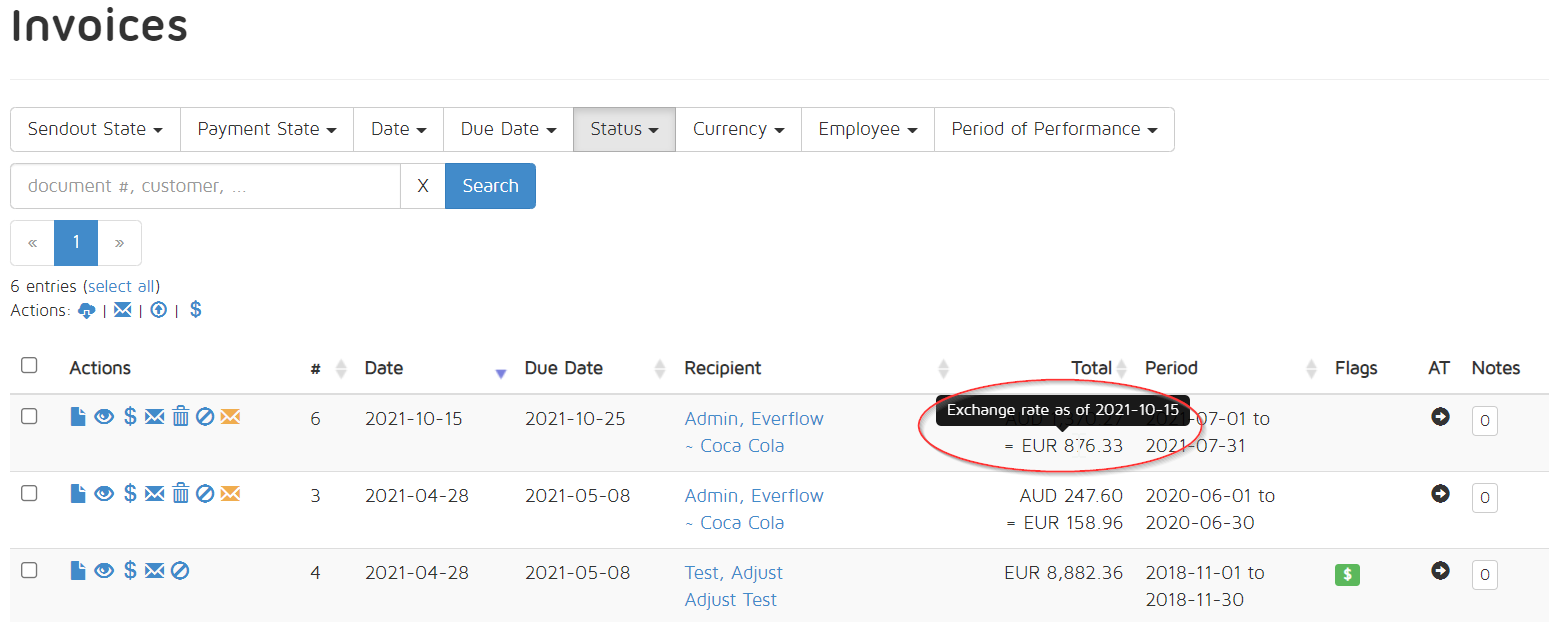Go to page 1 in pagination
Viewport: 1557px width, 622px height.
(76, 243)
